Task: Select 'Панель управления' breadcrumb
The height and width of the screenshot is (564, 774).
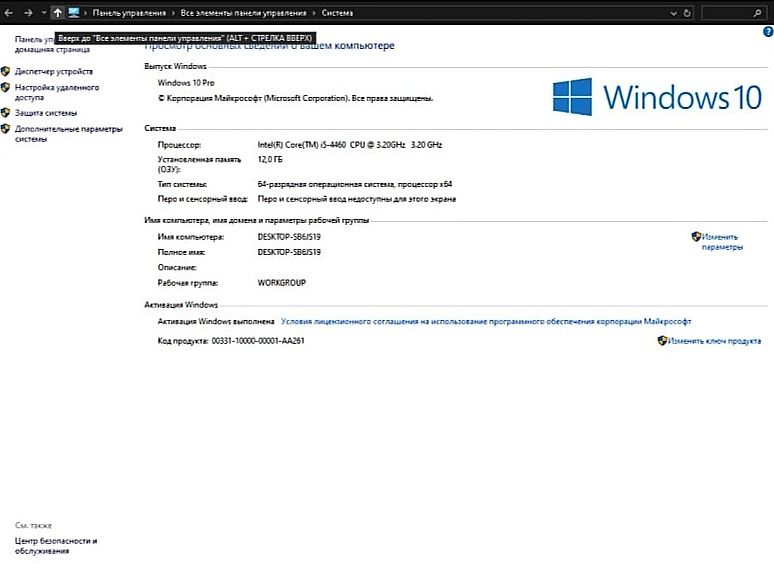Action: click(x=129, y=13)
